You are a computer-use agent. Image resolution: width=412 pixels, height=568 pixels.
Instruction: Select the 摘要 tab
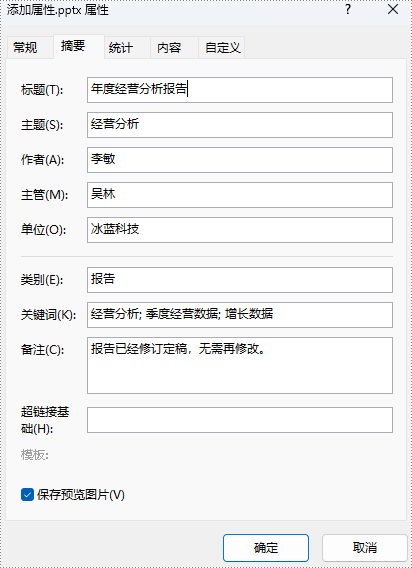click(x=73, y=46)
